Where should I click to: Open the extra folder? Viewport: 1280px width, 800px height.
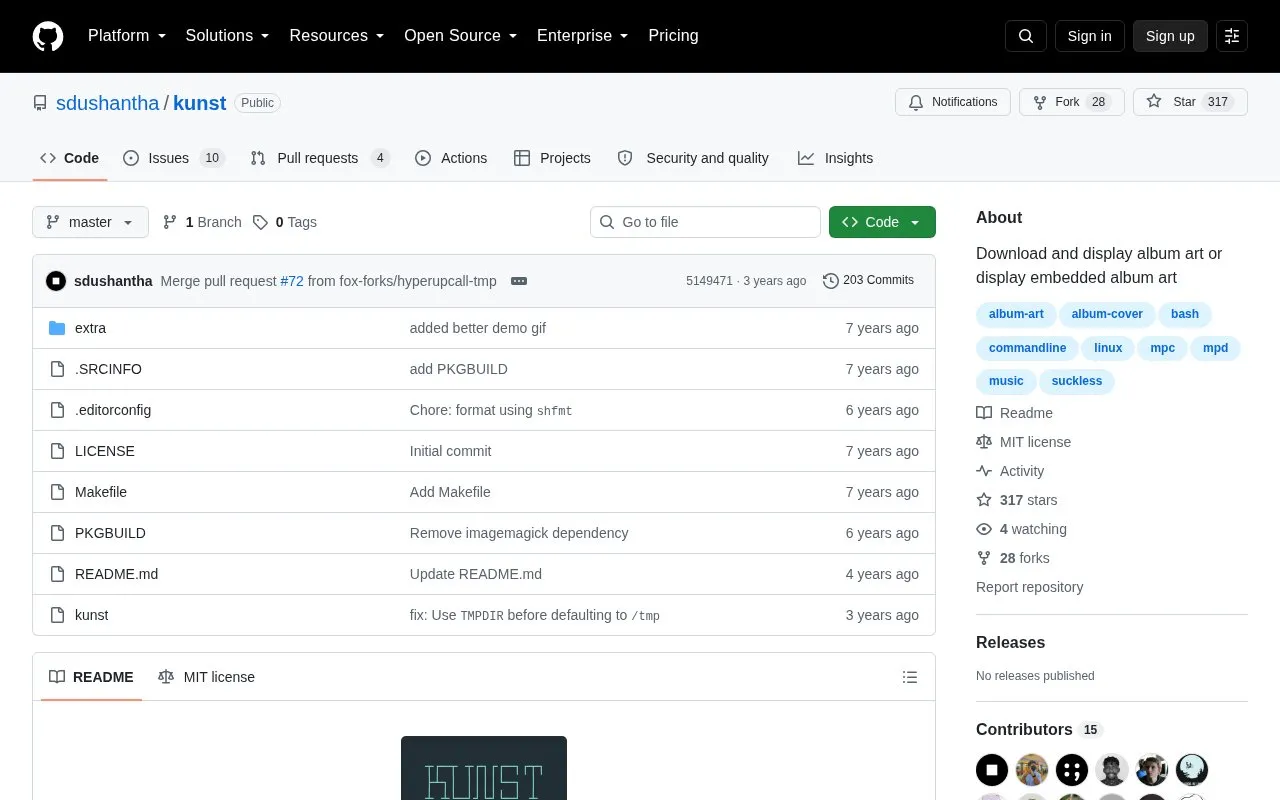pyautogui.click(x=90, y=328)
